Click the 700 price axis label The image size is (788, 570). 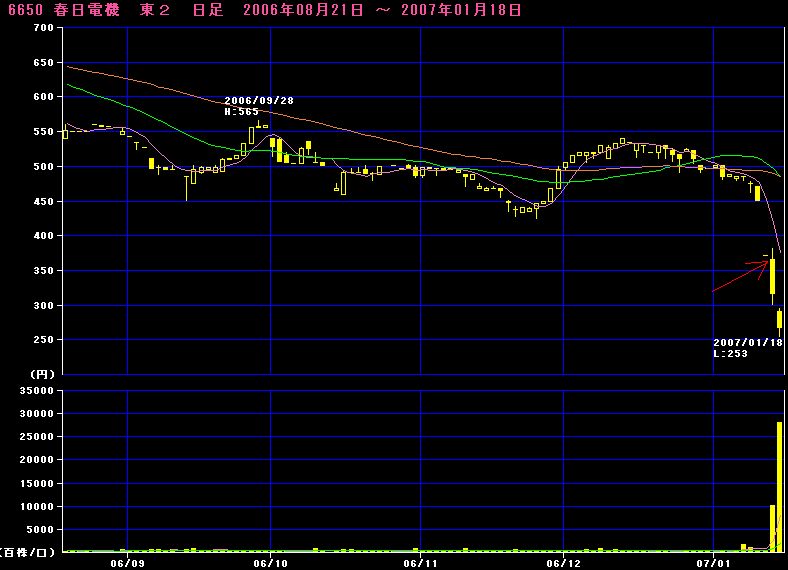44,28
